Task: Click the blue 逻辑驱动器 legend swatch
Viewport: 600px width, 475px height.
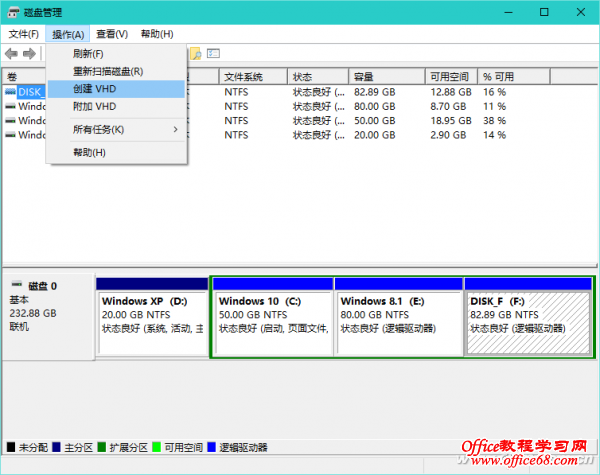Action: pos(211,447)
